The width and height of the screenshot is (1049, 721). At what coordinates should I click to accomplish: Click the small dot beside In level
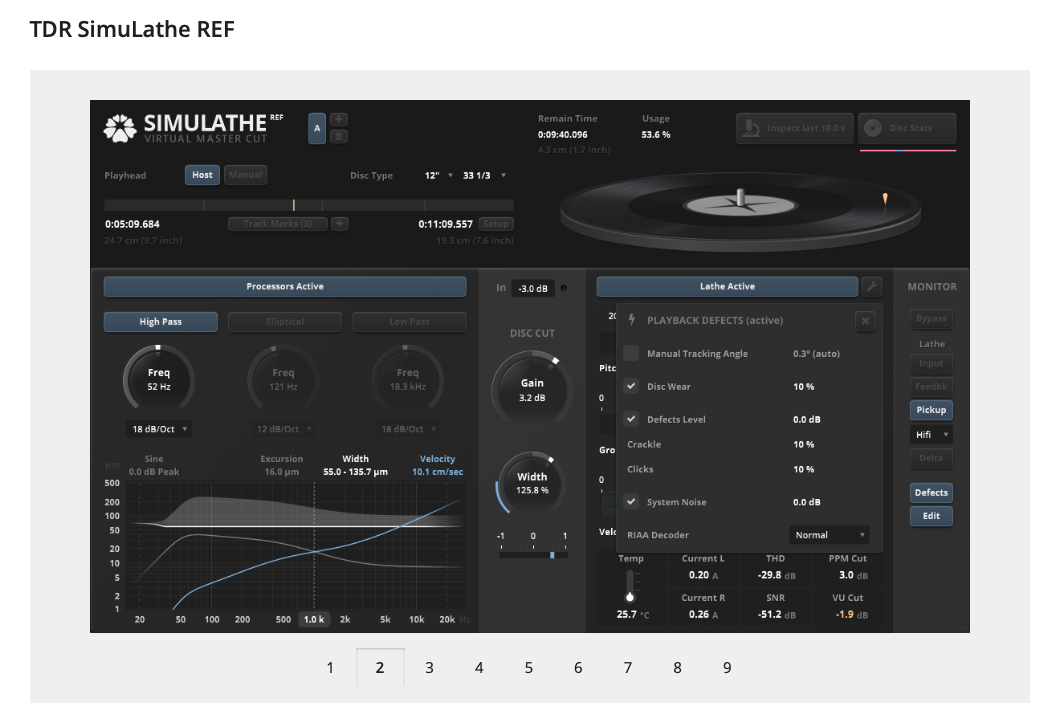click(x=563, y=288)
